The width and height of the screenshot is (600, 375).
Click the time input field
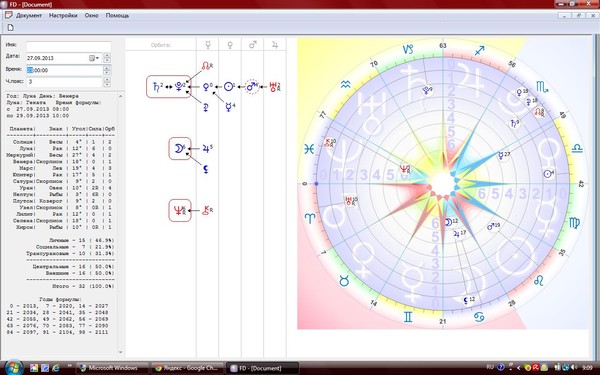(64, 70)
